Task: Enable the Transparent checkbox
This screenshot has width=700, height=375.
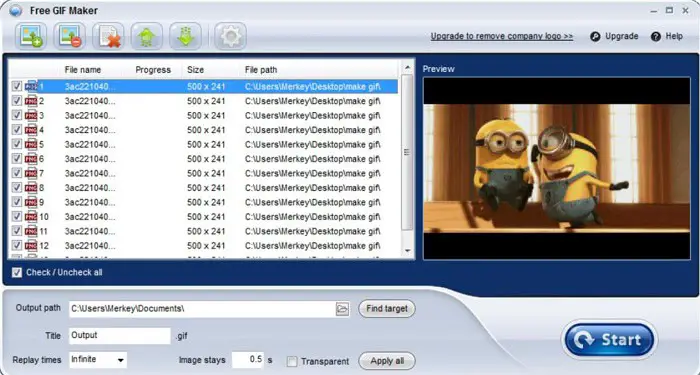Action: [x=292, y=361]
